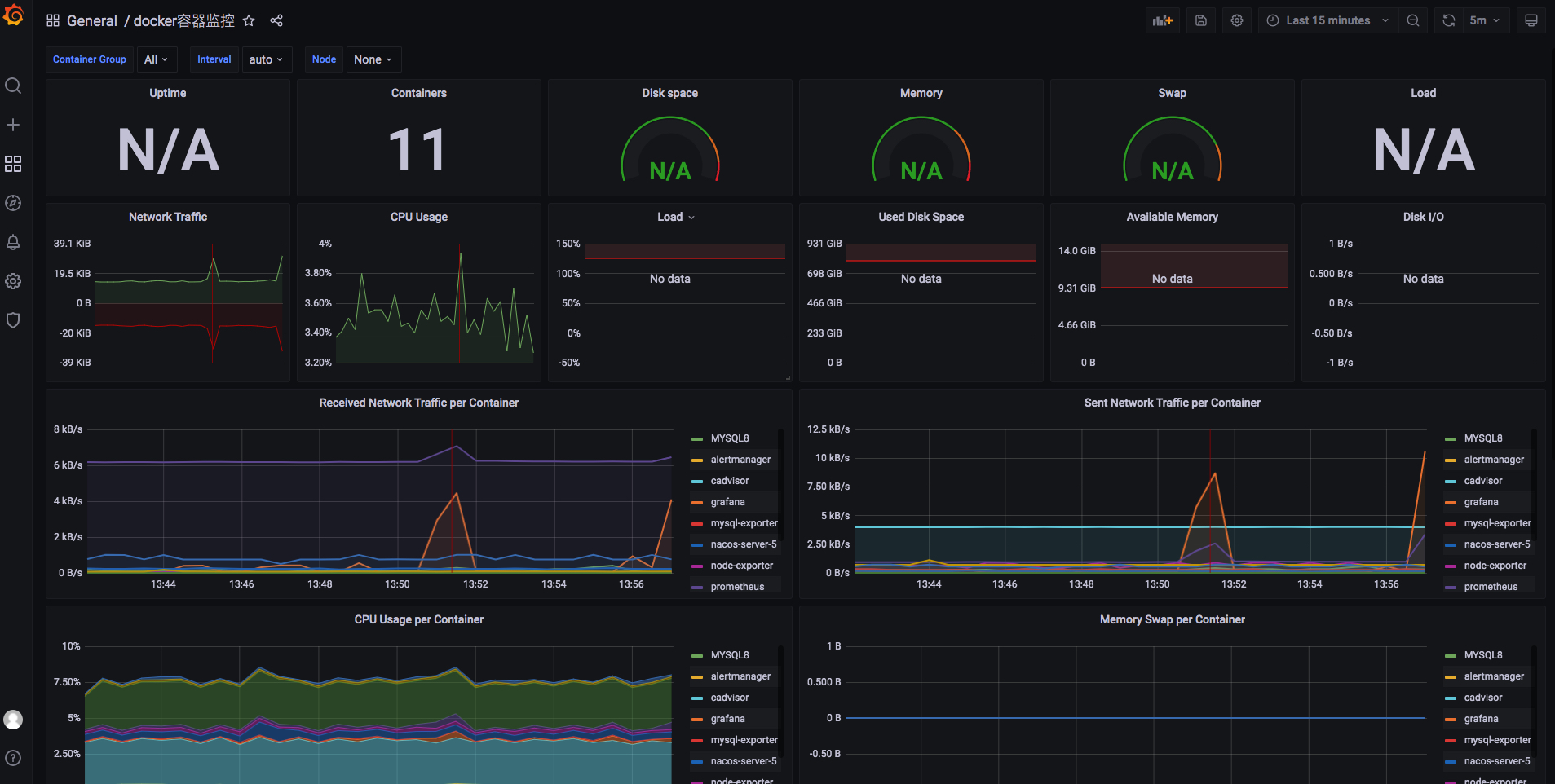
Task: Refresh the dashboard now
Action: (x=1449, y=20)
